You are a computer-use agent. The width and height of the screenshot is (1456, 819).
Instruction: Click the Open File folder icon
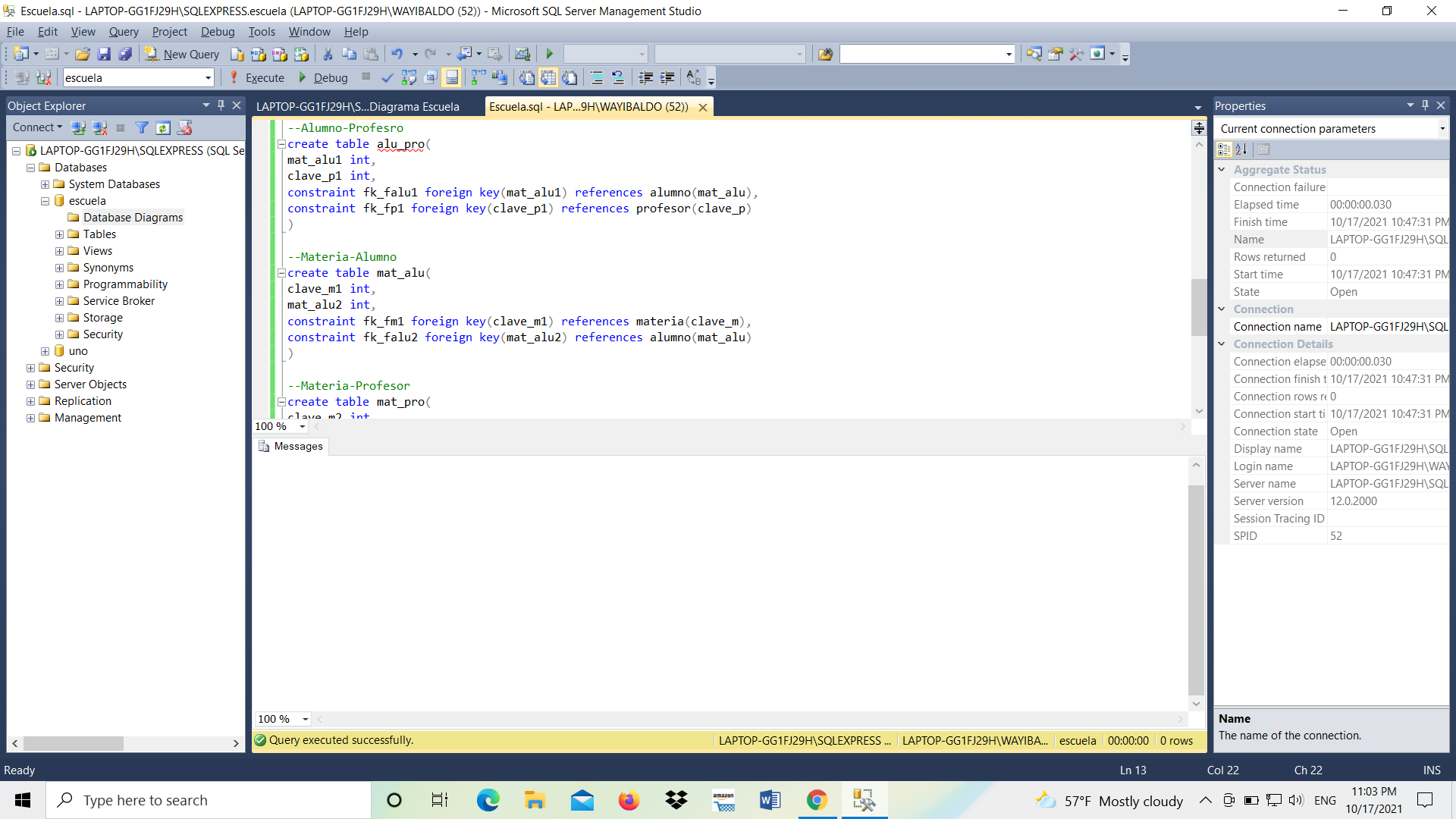82,54
